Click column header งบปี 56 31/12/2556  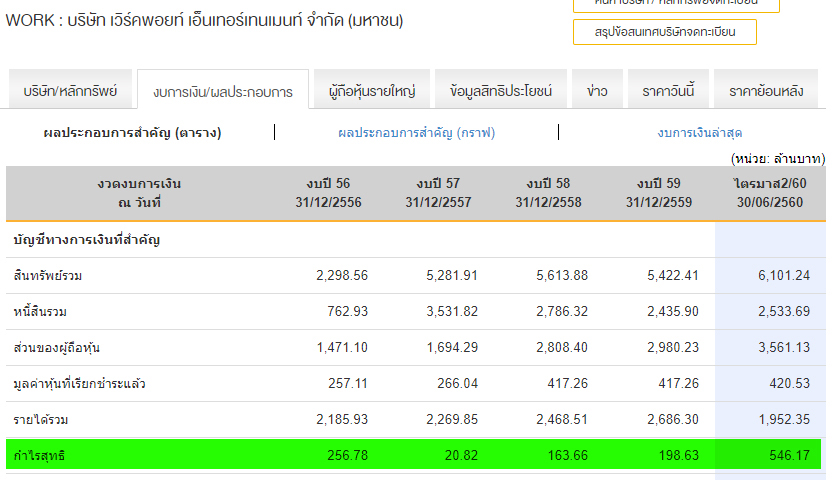(x=328, y=193)
